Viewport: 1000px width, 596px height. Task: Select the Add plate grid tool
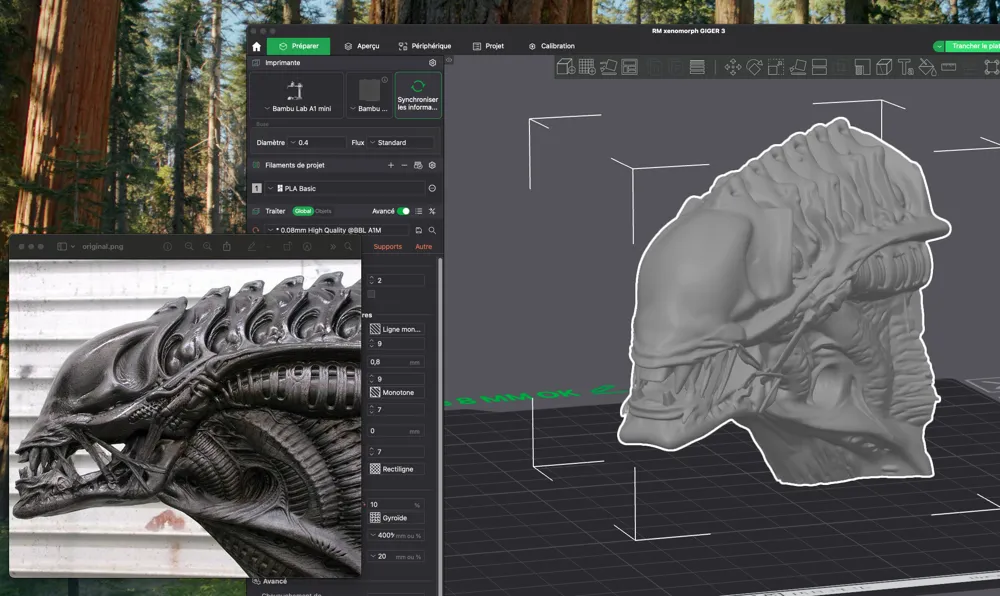tap(587, 66)
